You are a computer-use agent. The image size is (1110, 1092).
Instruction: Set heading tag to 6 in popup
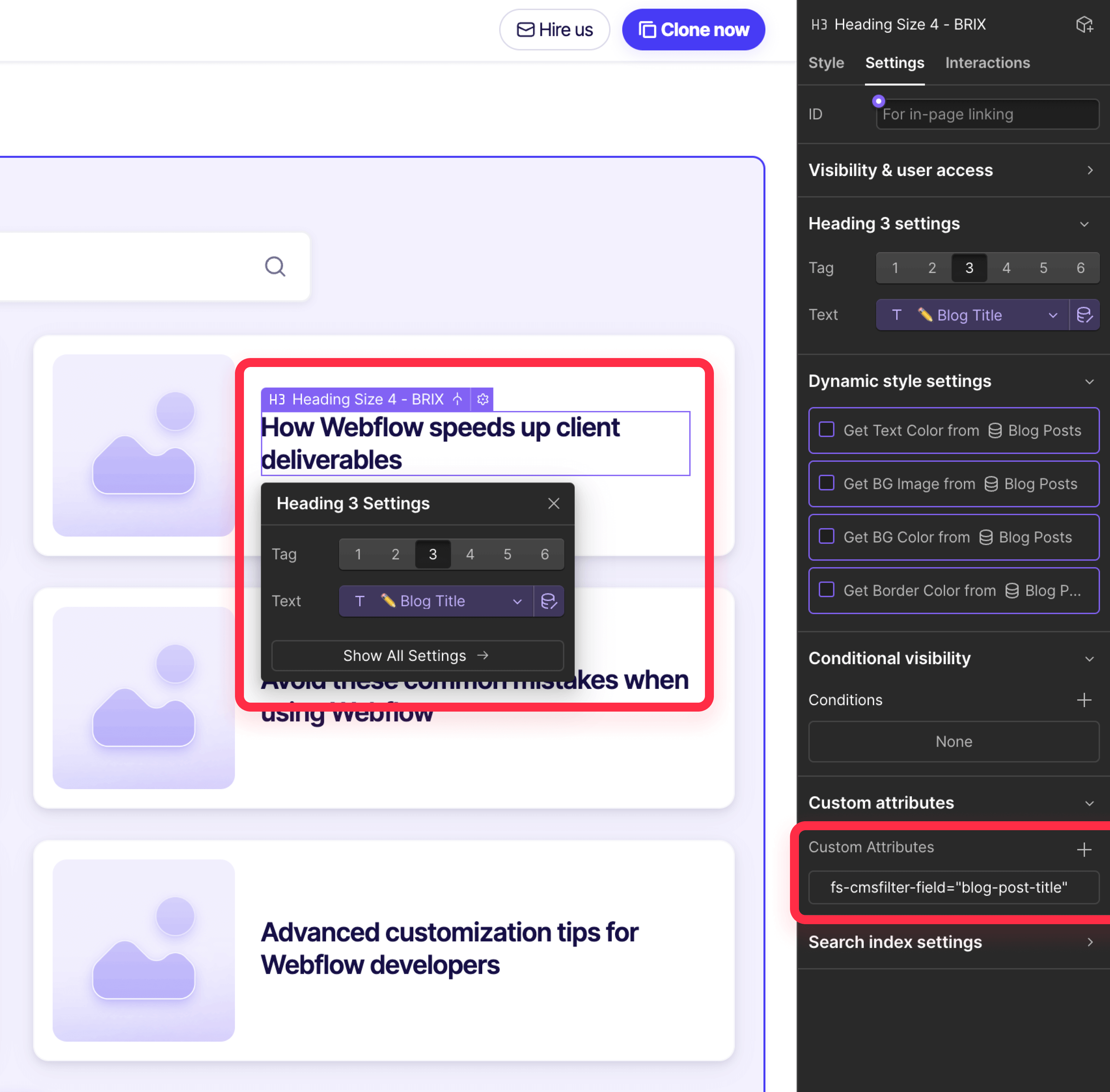coord(545,554)
